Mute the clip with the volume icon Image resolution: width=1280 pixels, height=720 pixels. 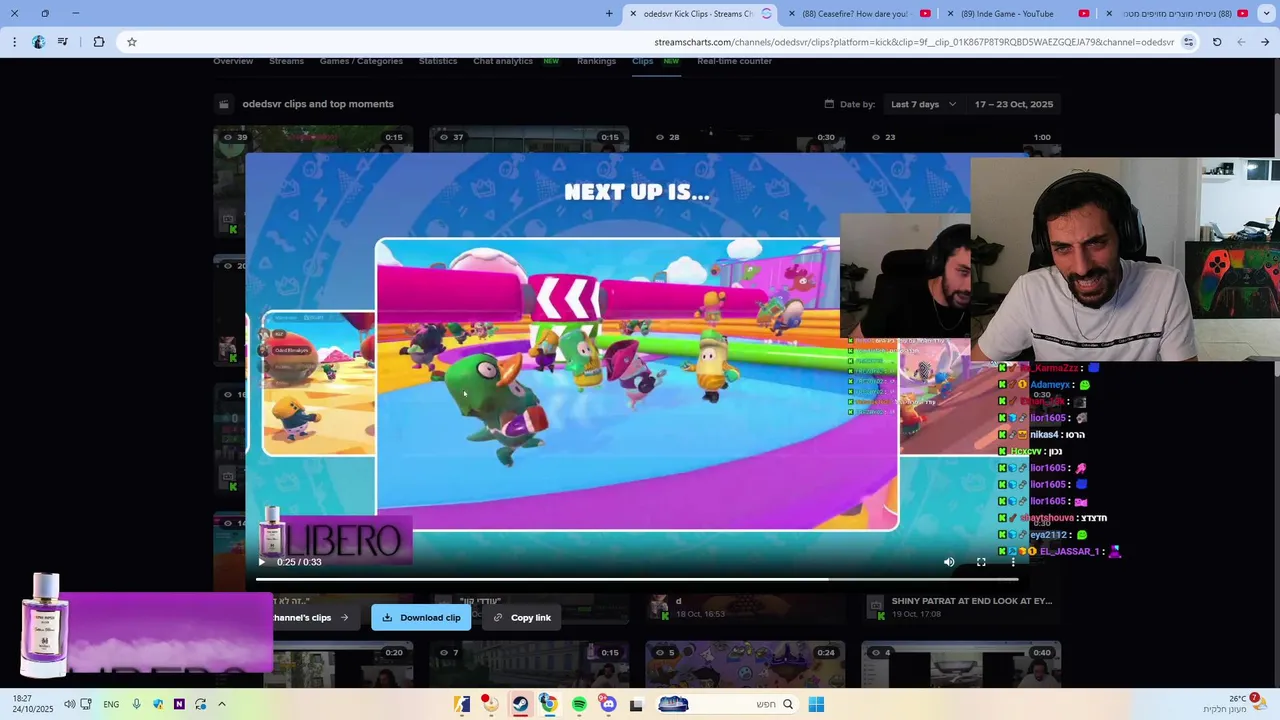pos(949,562)
